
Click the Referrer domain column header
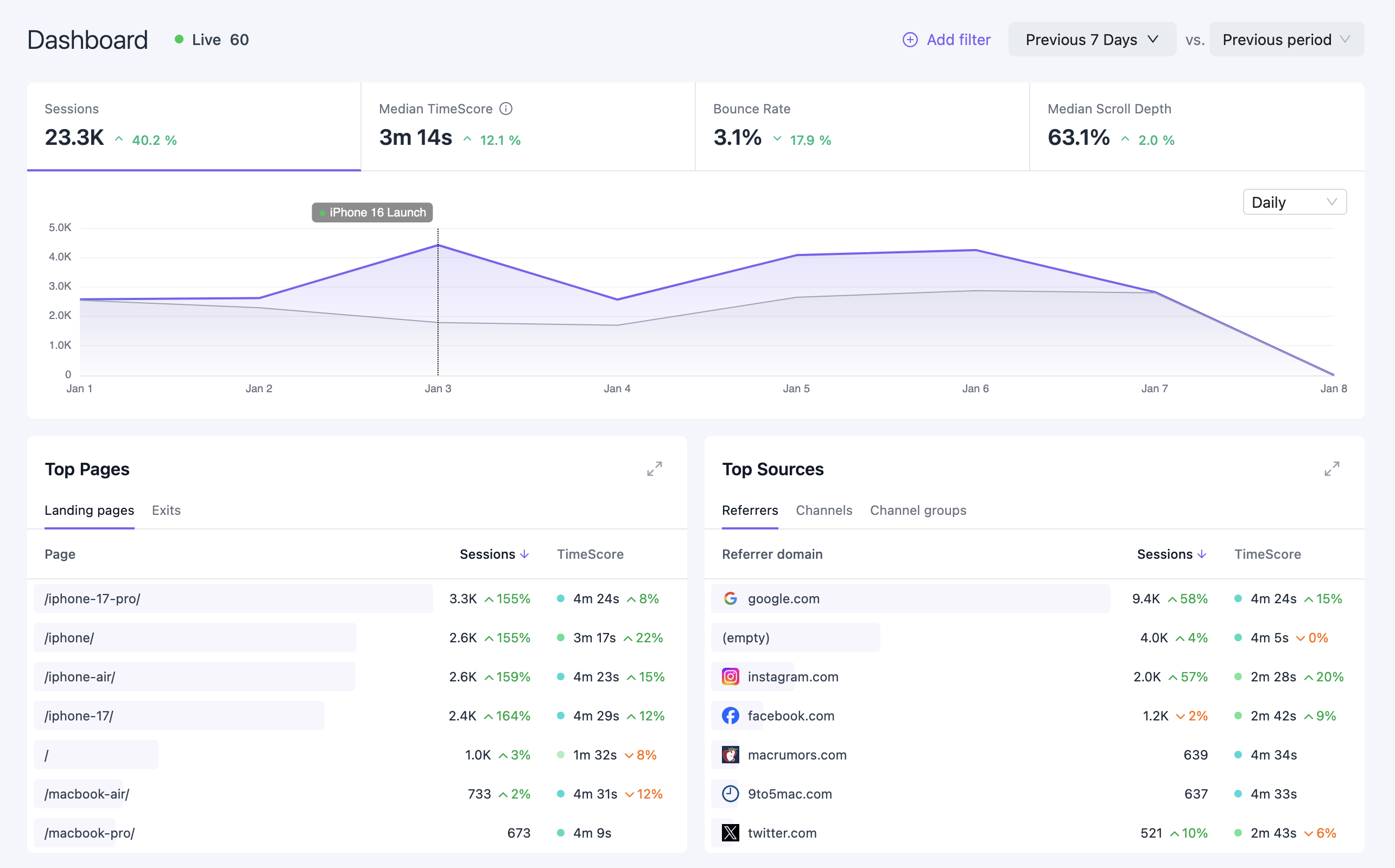click(x=772, y=554)
